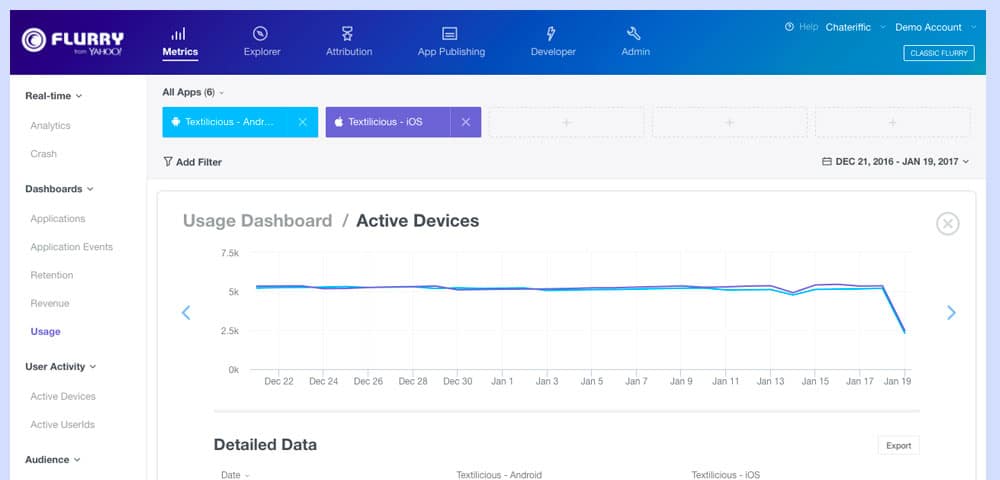The width and height of the screenshot is (1000, 480).
Task: Open the Help link
Action: click(808, 27)
